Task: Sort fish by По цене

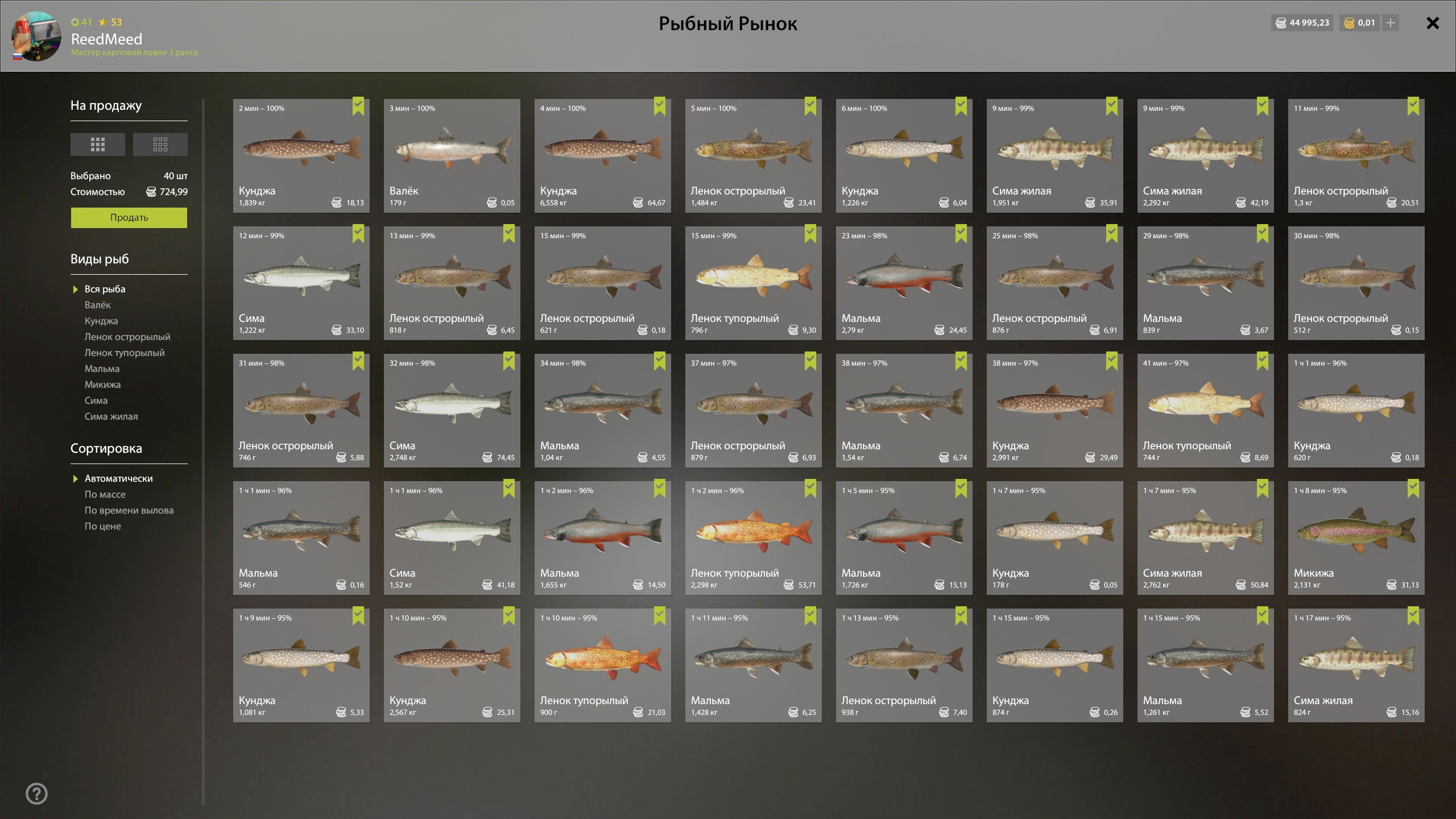Action: (103, 526)
